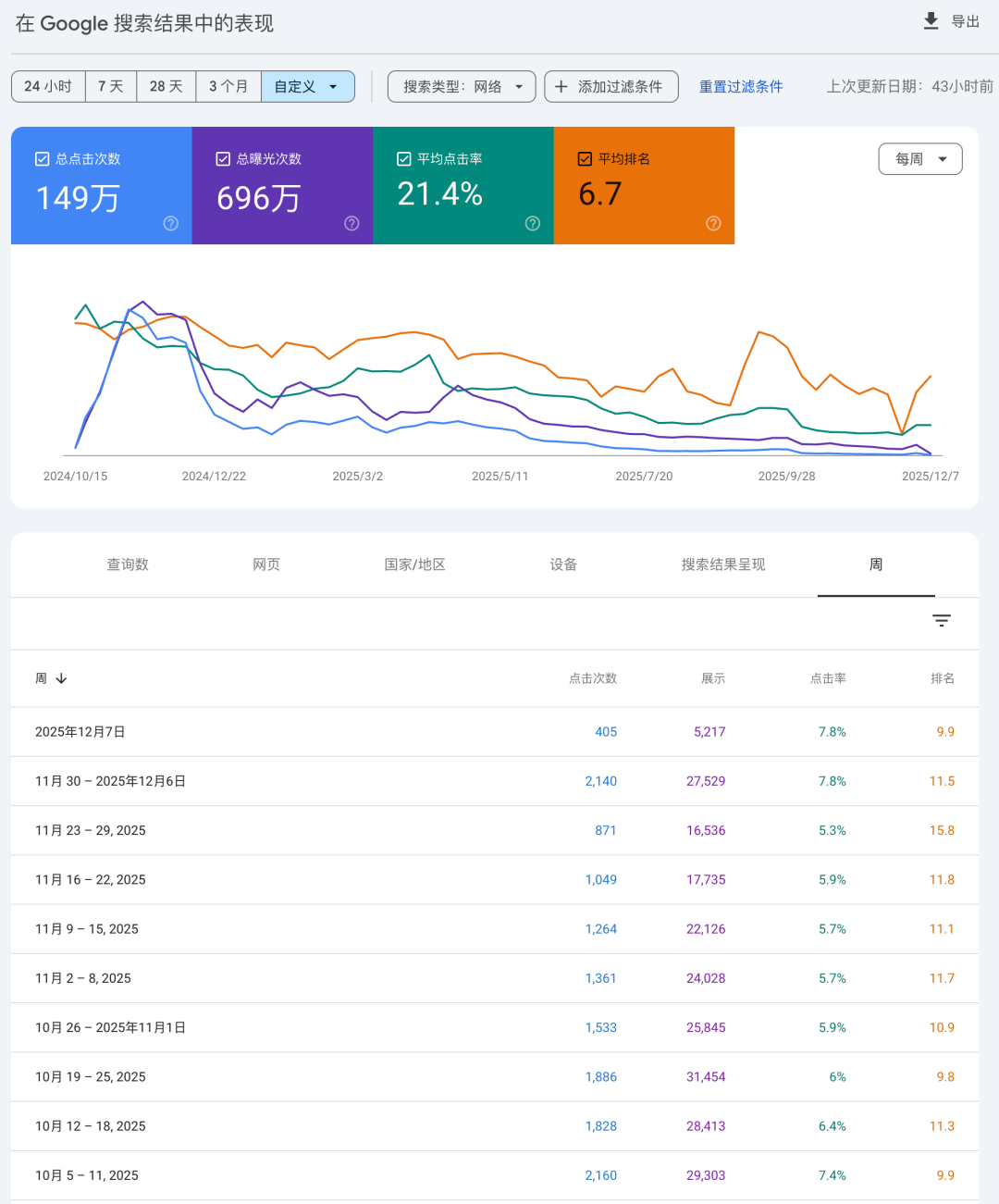Sort by 点击次数 column header
The height and width of the screenshot is (1204, 999).
(x=593, y=678)
